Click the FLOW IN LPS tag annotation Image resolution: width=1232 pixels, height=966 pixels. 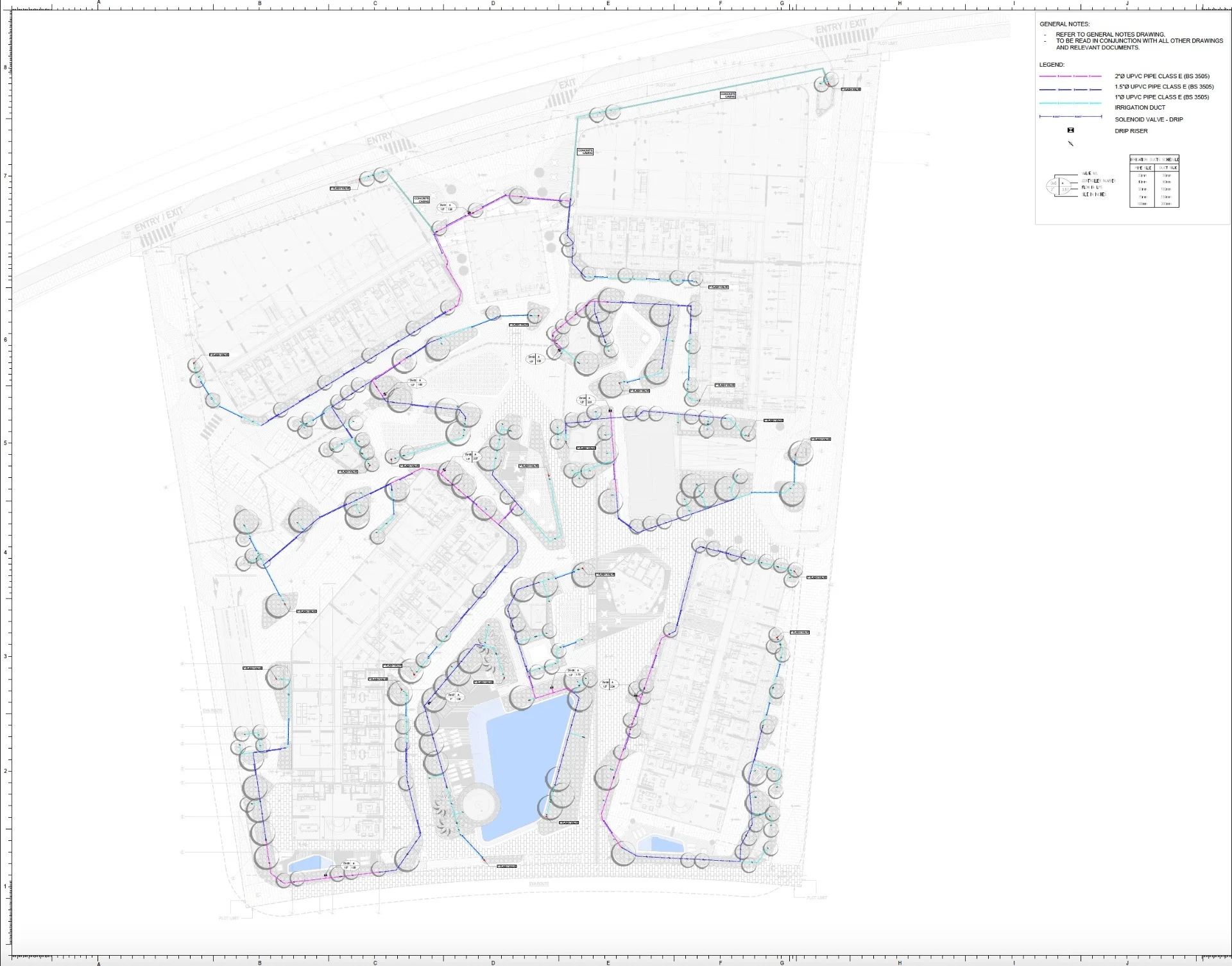pyautogui.click(x=1091, y=187)
